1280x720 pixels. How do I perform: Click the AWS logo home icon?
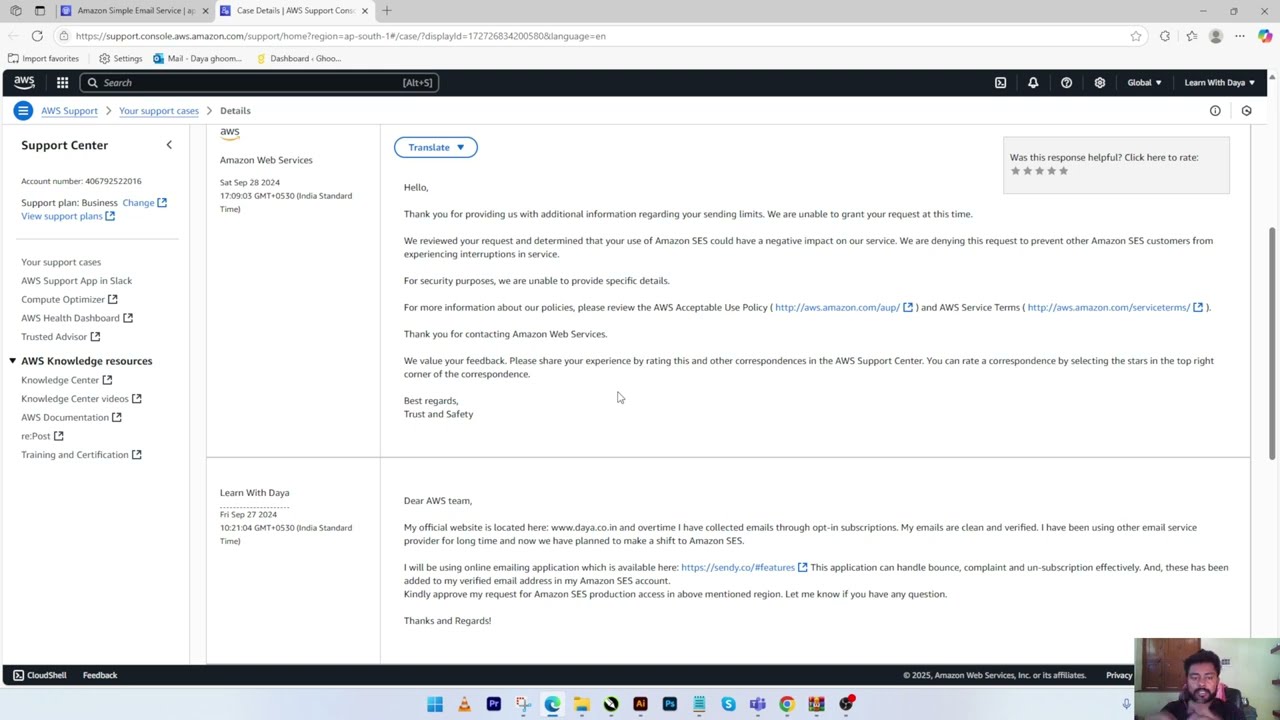tap(24, 83)
